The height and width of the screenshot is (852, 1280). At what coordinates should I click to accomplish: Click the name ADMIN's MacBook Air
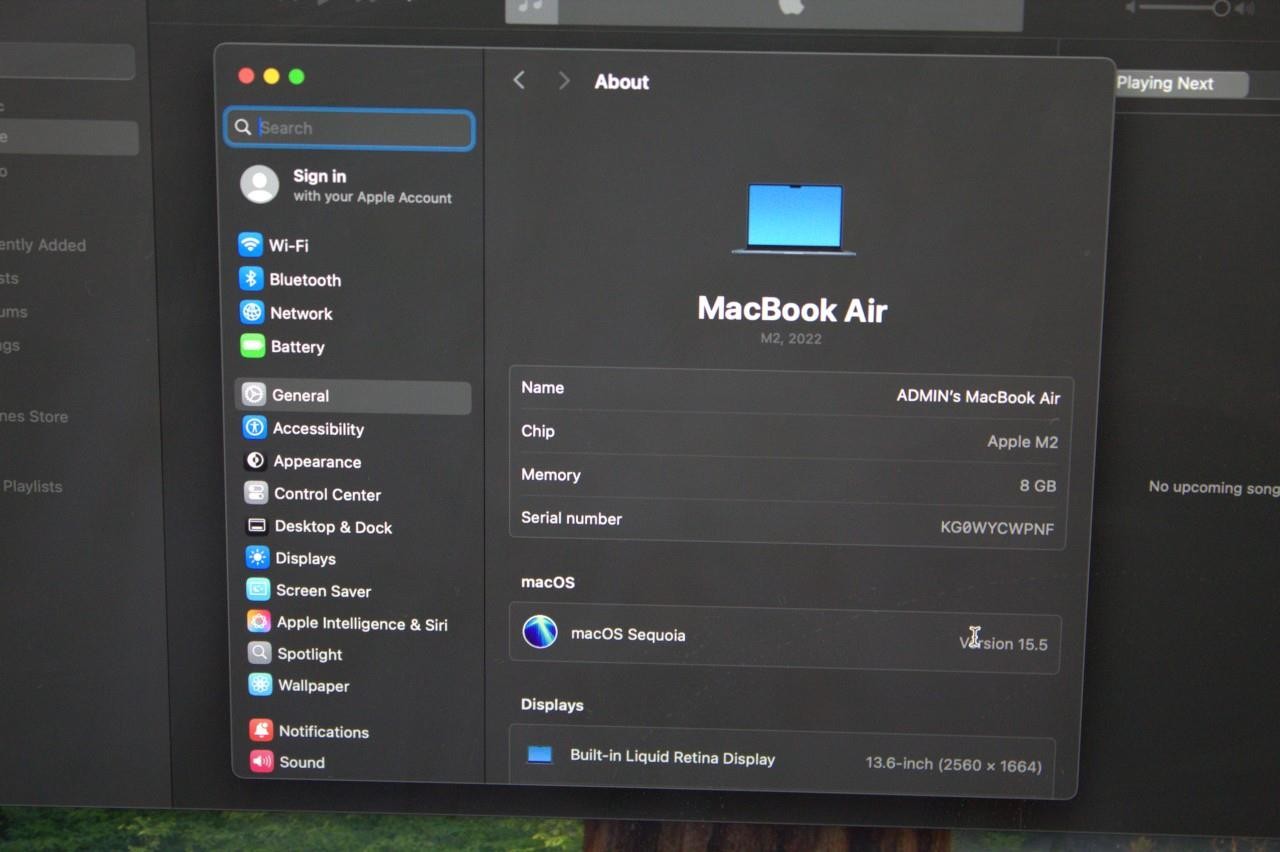pos(978,397)
